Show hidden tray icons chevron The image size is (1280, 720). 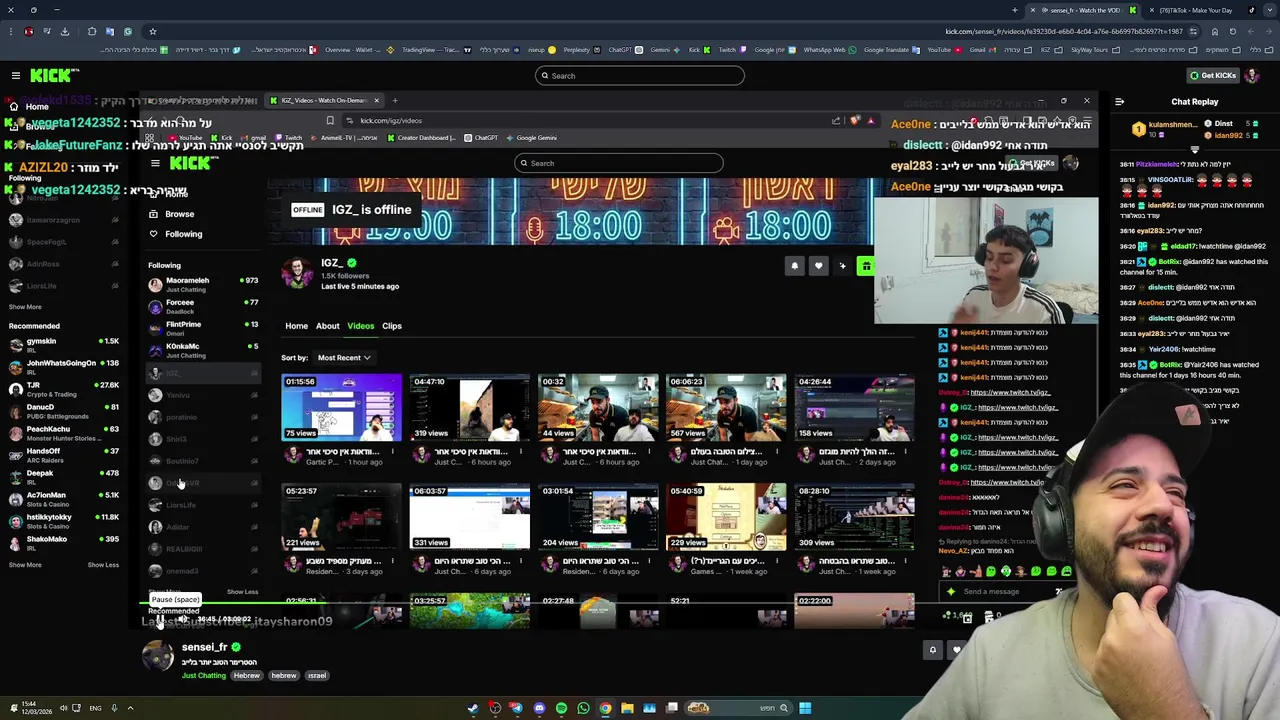(x=130, y=708)
